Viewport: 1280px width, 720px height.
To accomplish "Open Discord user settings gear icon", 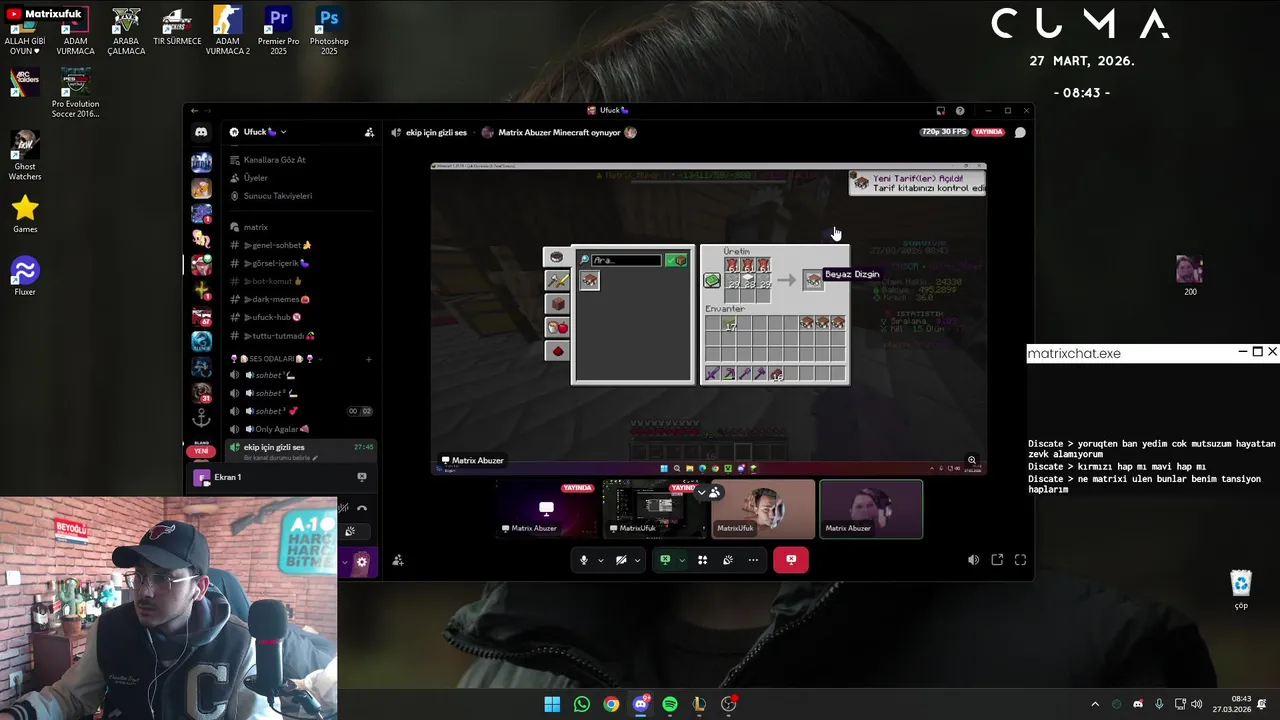I will tap(361, 562).
